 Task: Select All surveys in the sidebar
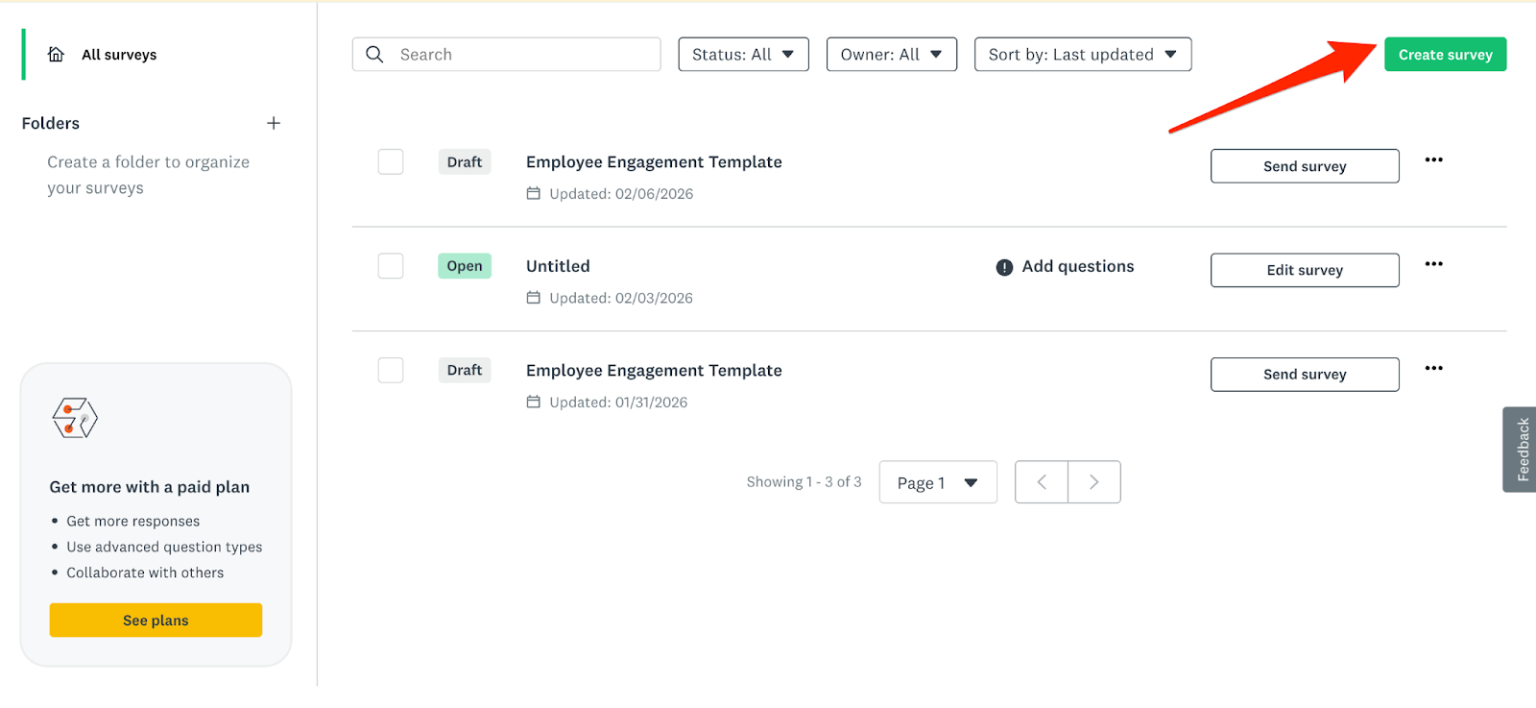pos(119,55)
